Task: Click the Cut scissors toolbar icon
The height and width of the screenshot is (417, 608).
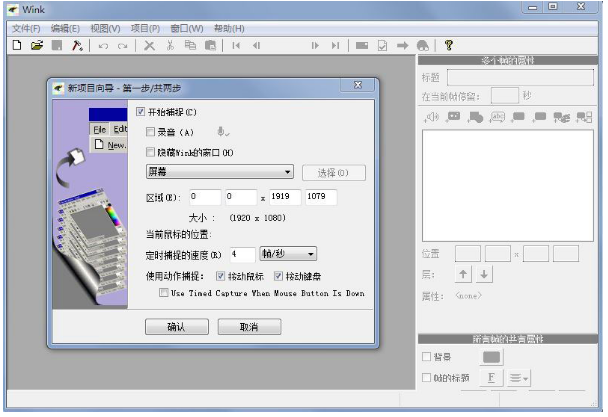Action: [170, 45]
